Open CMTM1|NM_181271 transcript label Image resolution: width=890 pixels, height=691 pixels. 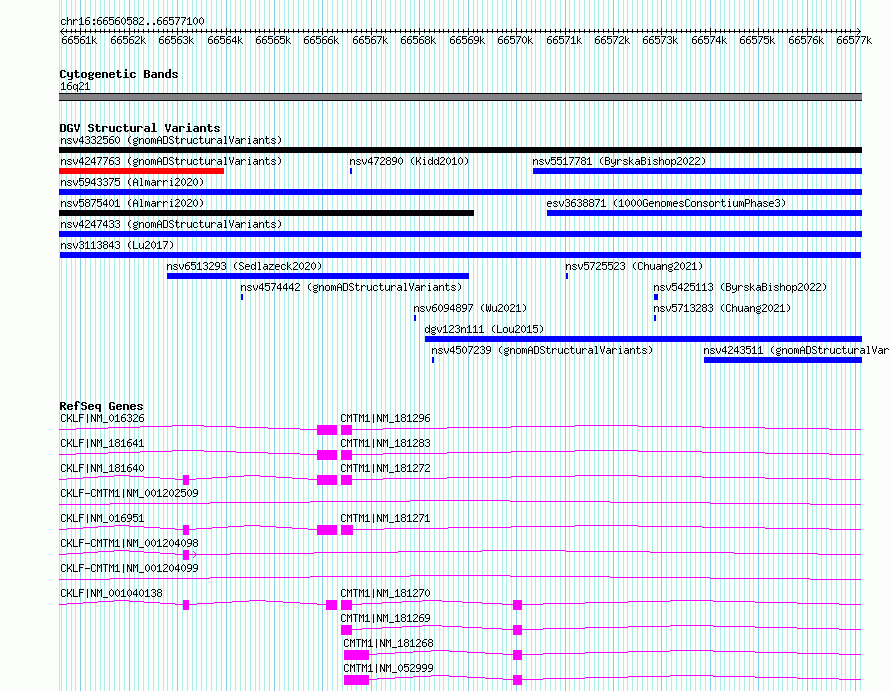point(385,518)
